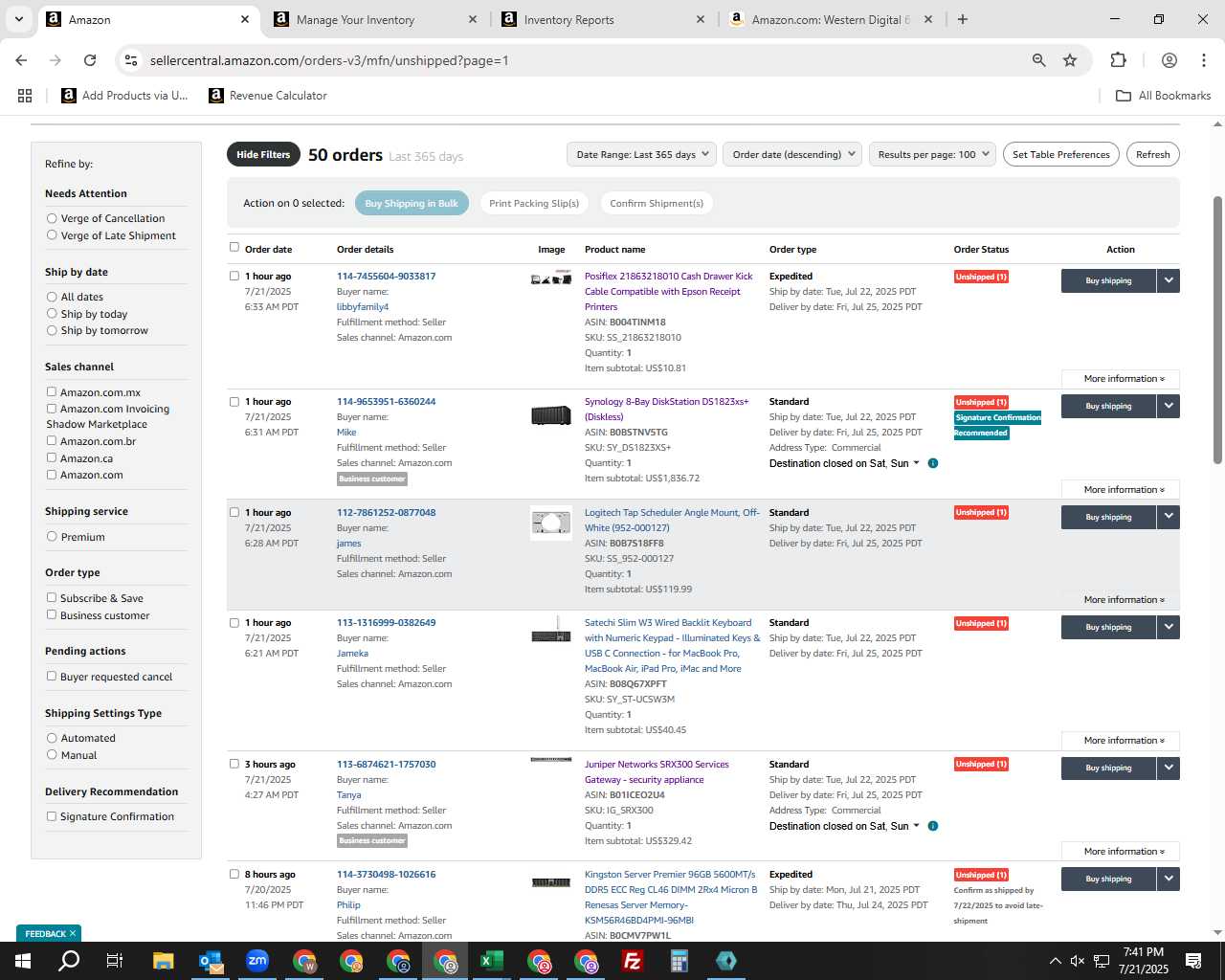
Task: Open the Chrome three-dot menu
Action: [x=1203, y=60]
